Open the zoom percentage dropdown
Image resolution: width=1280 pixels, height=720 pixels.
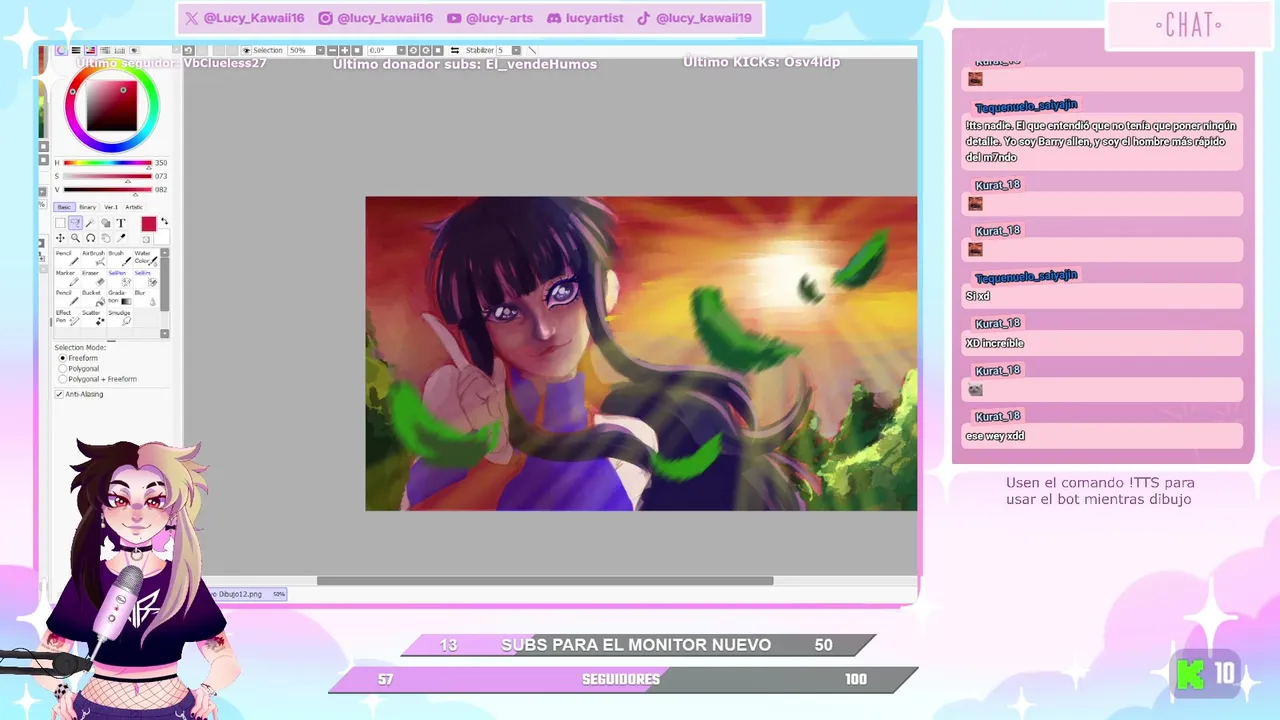[320, 50]
